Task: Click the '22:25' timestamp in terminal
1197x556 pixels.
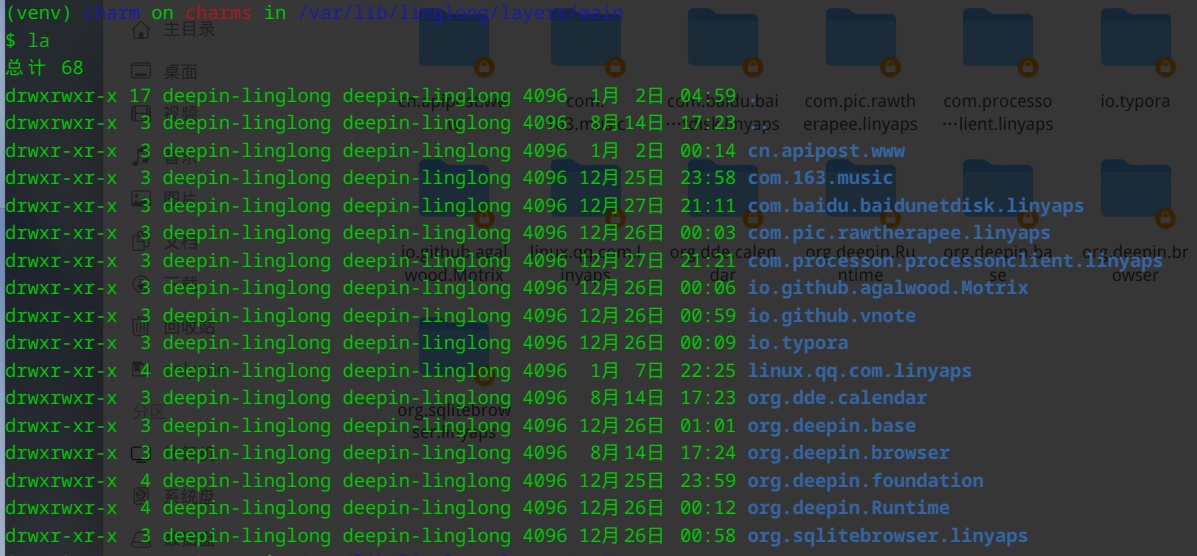Action: click(x=708, y=371)
